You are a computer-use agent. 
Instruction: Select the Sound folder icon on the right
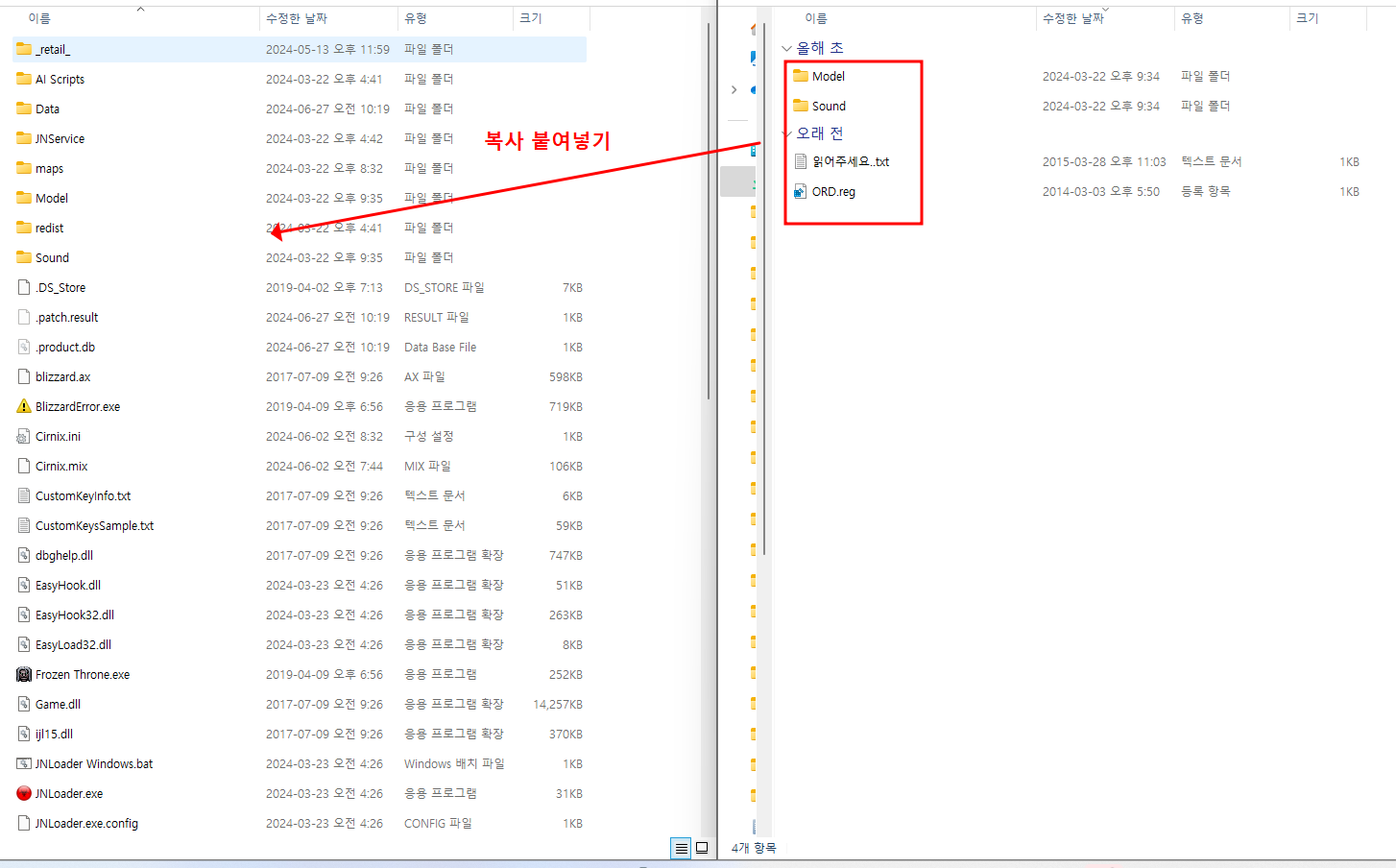803,106
